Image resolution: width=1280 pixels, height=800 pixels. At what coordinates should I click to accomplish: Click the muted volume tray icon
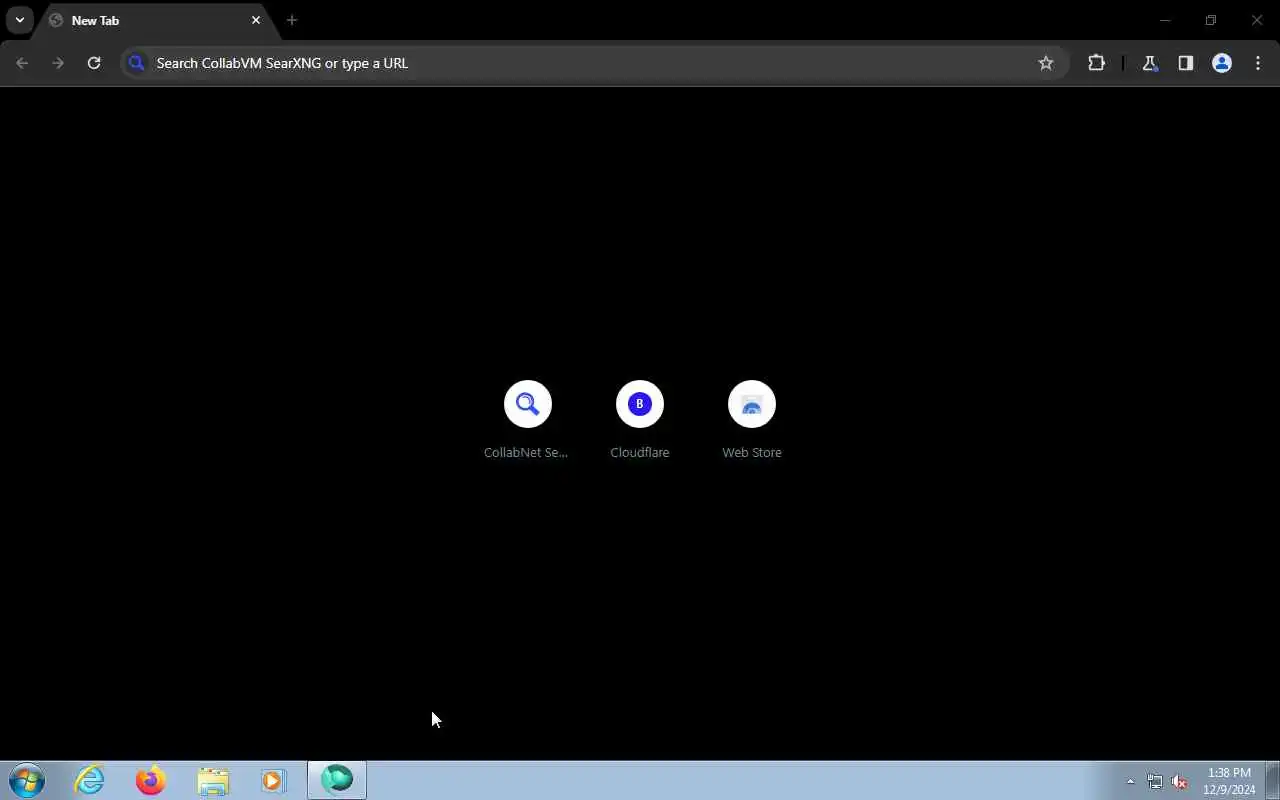click(1179, 781)
